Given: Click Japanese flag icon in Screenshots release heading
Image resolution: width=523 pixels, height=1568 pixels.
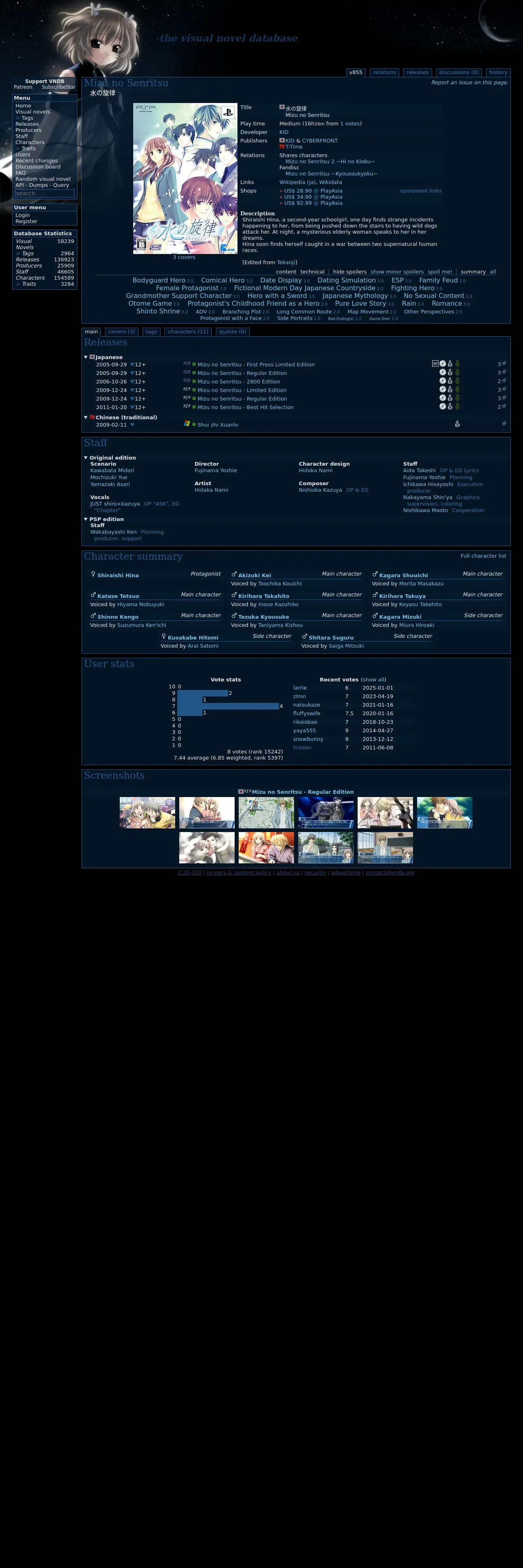Looking at the screenshot, I should point(240,791).
